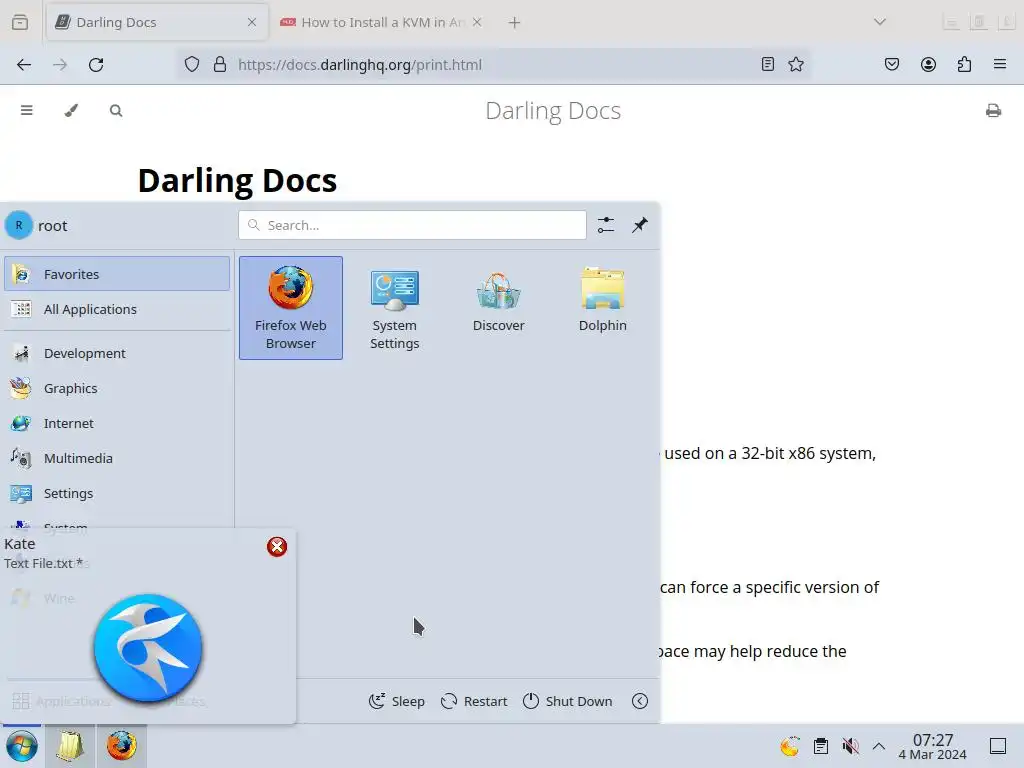1024x768 pixels.
Task: Open the clipboard tray icon
Action: point(821,746)
